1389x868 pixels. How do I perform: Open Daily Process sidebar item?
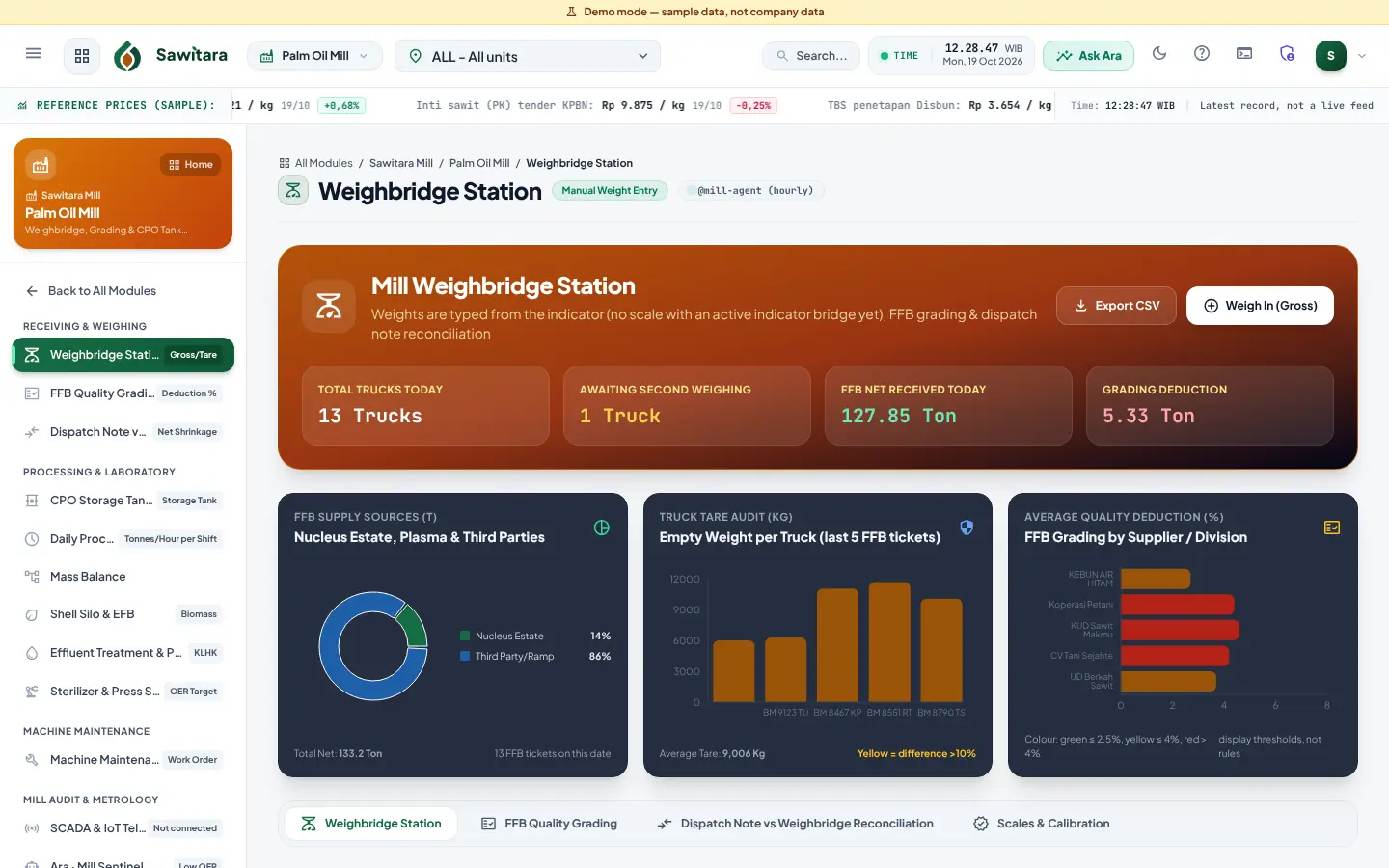(x=123, y=539)
